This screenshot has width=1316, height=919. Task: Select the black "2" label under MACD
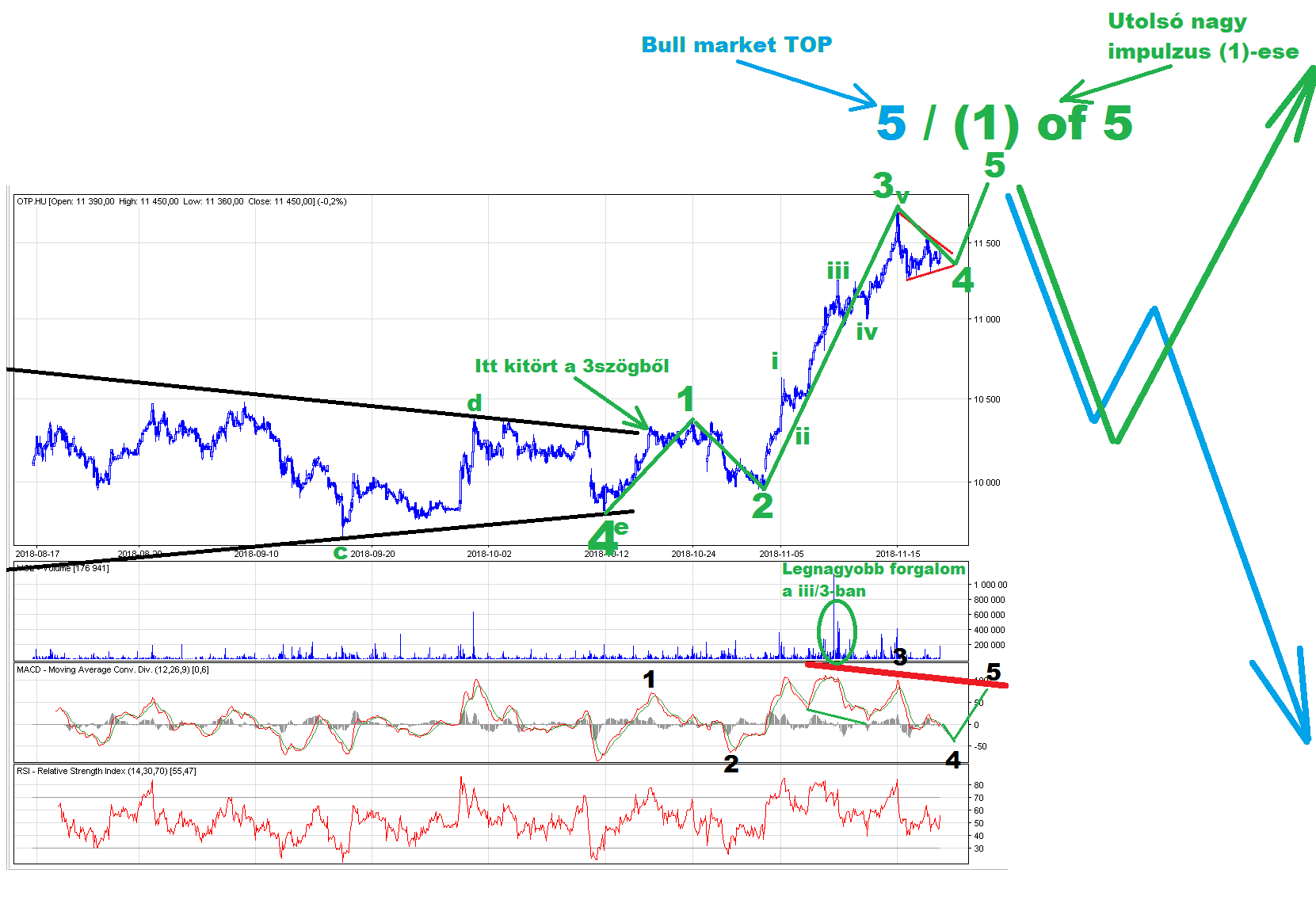coord(730,764)
